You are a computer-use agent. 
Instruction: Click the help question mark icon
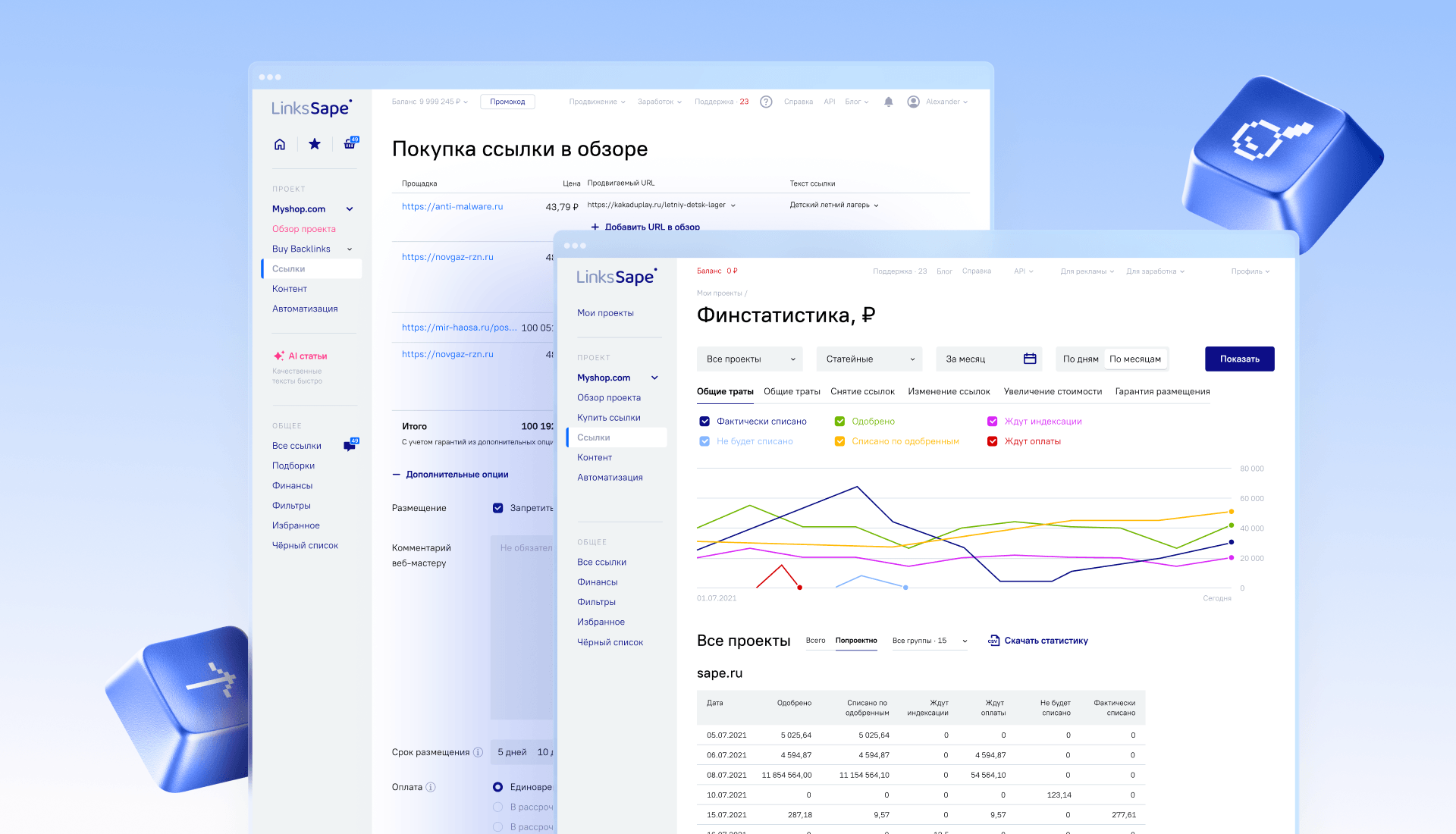pos(766,102)
